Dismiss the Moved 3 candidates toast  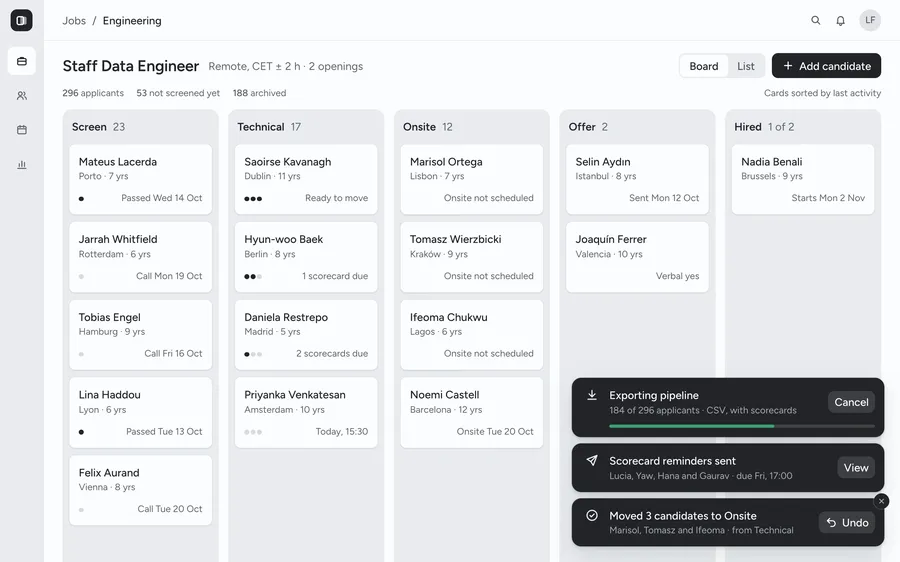tap(882, 501)
